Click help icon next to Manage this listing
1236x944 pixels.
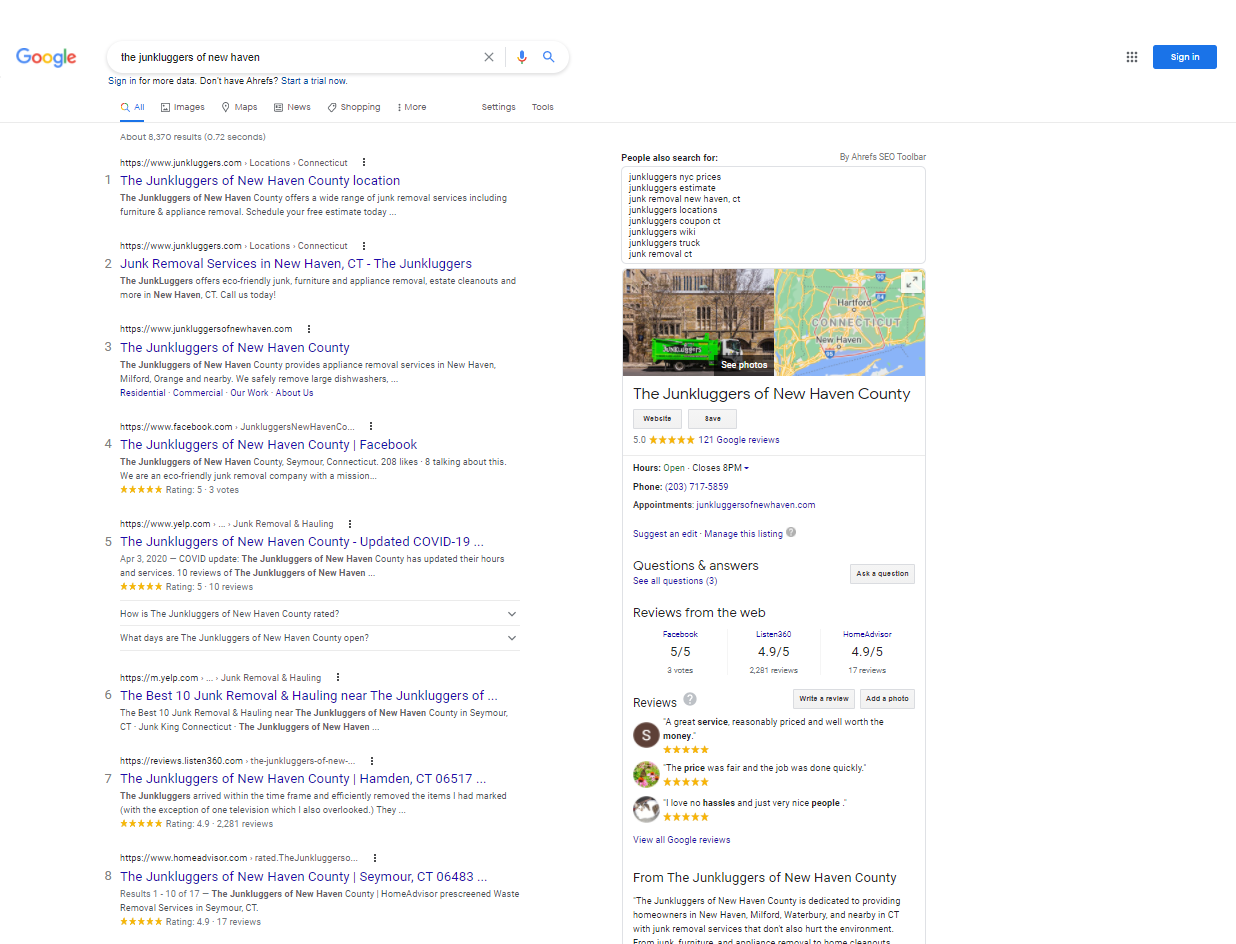[791, 533]
